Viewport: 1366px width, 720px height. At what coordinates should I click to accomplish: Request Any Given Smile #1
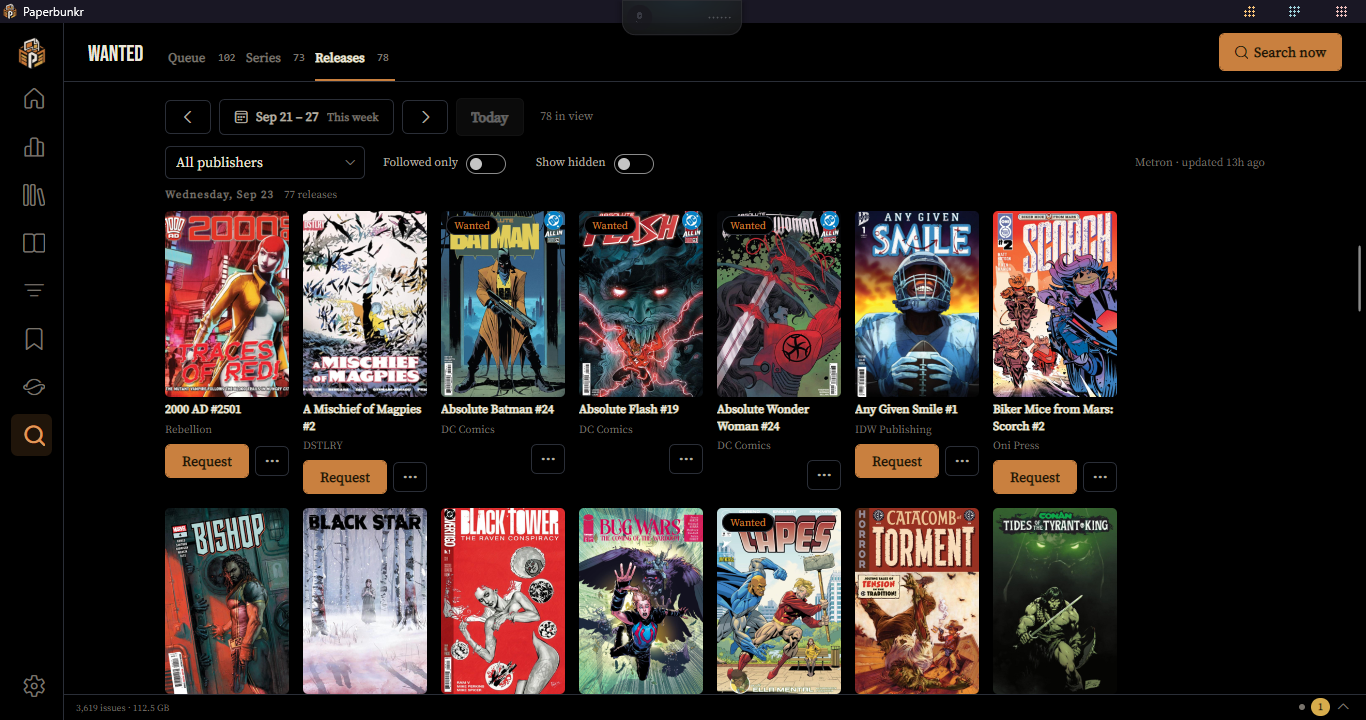tap(897, 461)
